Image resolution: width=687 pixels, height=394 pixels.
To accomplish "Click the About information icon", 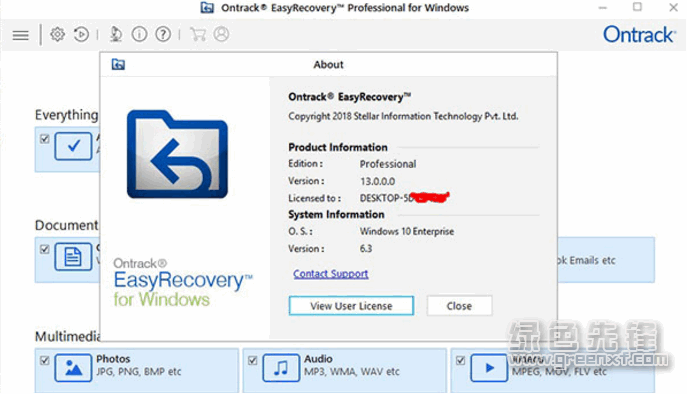I will click(x=139, y=34).
